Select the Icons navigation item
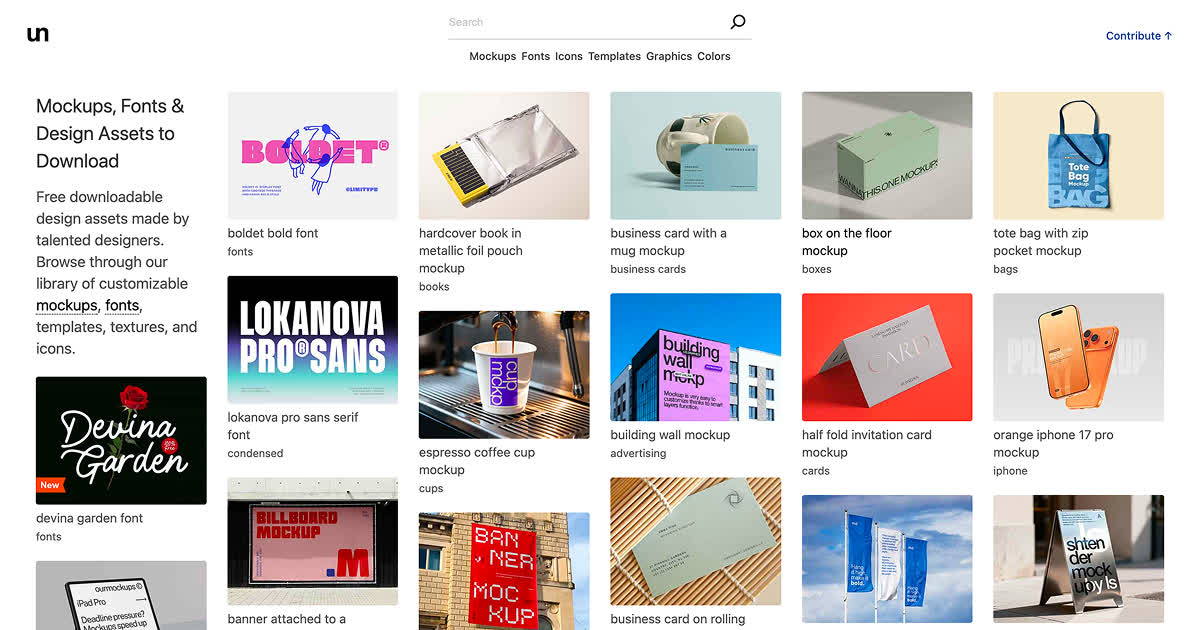 [x=569, y=57]
